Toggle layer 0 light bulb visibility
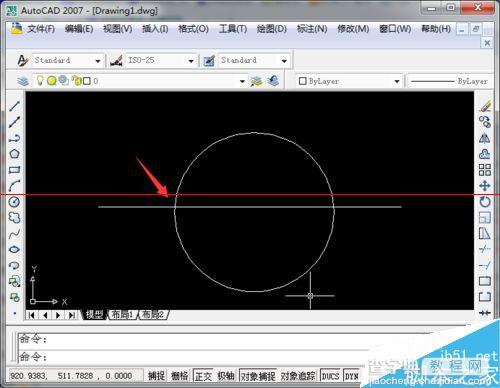 coord(40,80)
